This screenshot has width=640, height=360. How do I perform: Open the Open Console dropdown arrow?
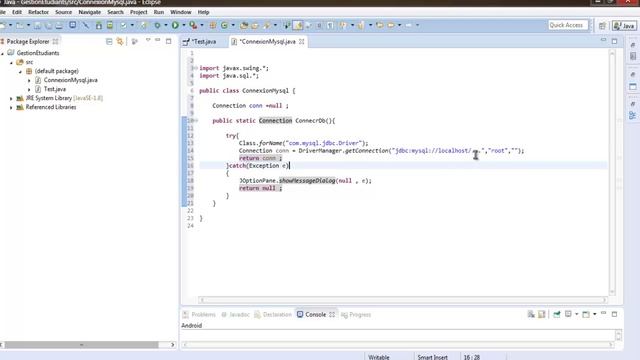click(x=594, y=314)
